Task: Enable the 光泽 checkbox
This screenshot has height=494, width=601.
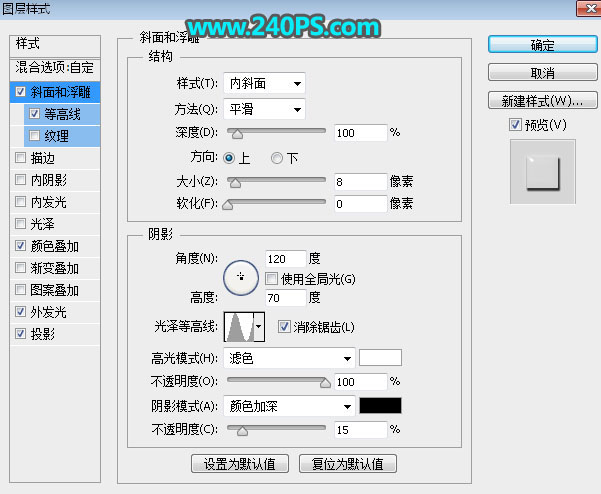Action: click(x=20, y=223)
